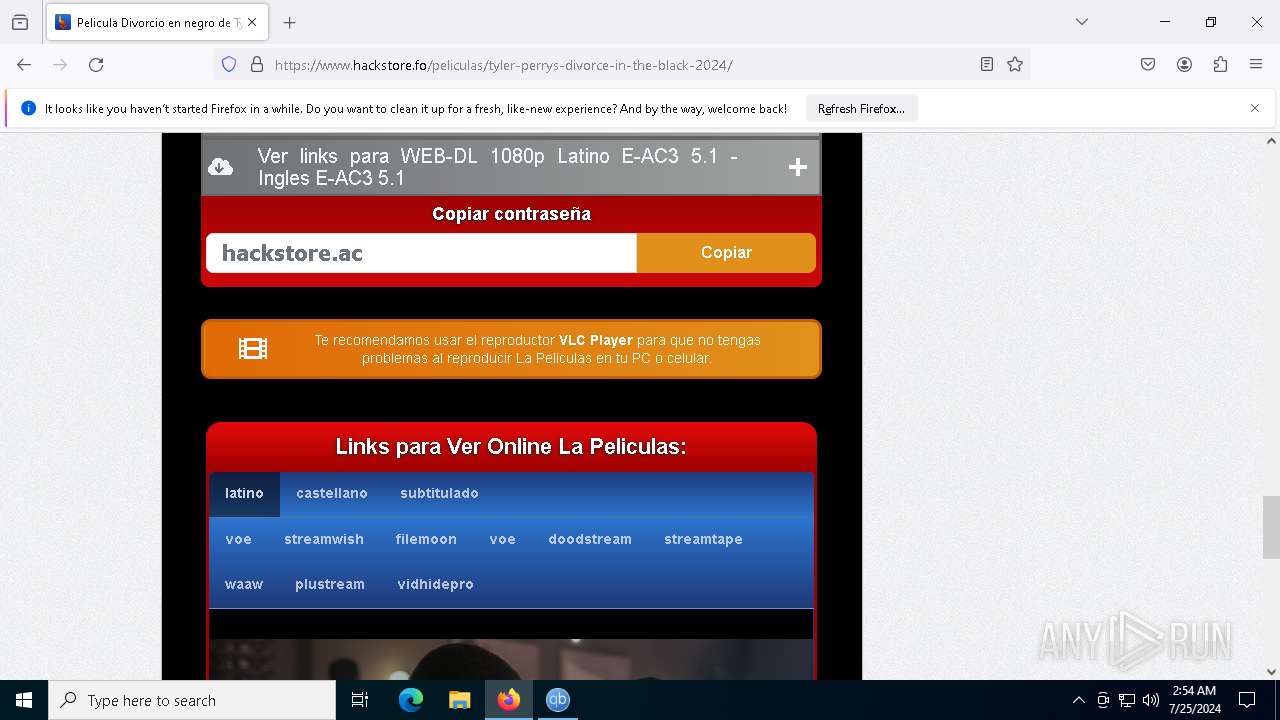1280x720 pixels.
Task: Click the cloud download icon
Action: [x=221, y=167]
